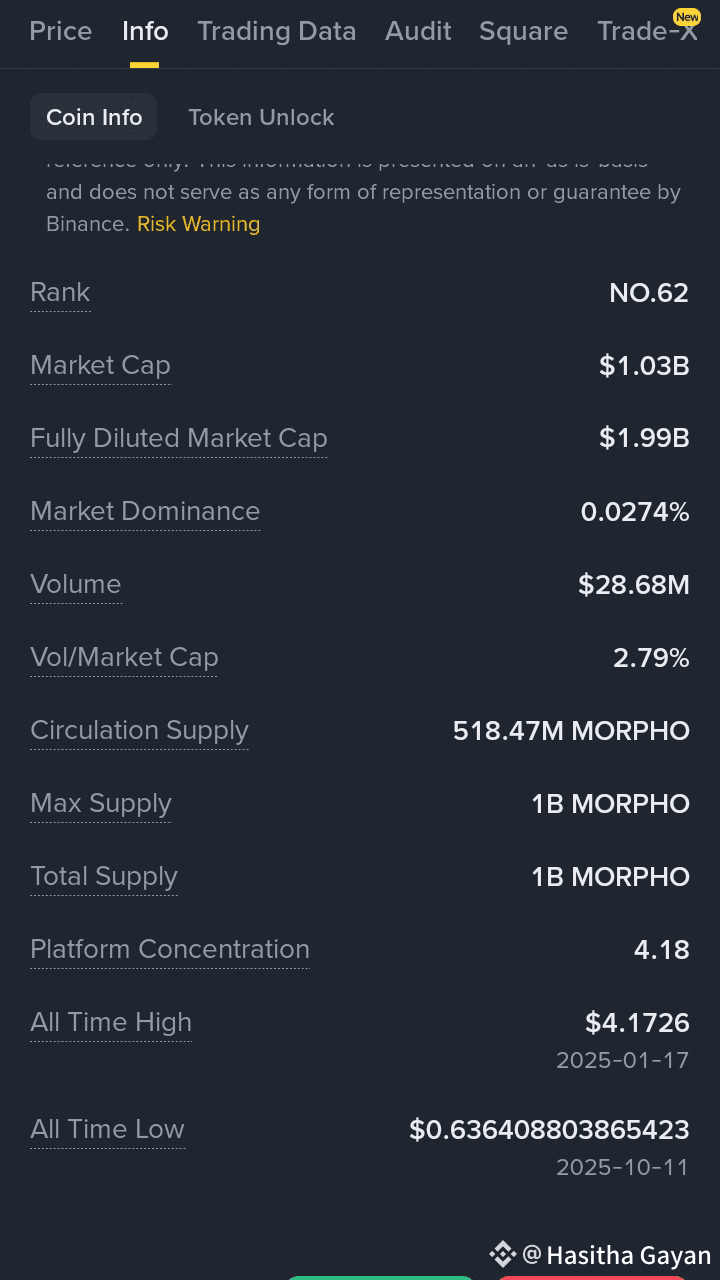Tap the All Time High label
The image size is (720, 1280).
[111, 1023]
